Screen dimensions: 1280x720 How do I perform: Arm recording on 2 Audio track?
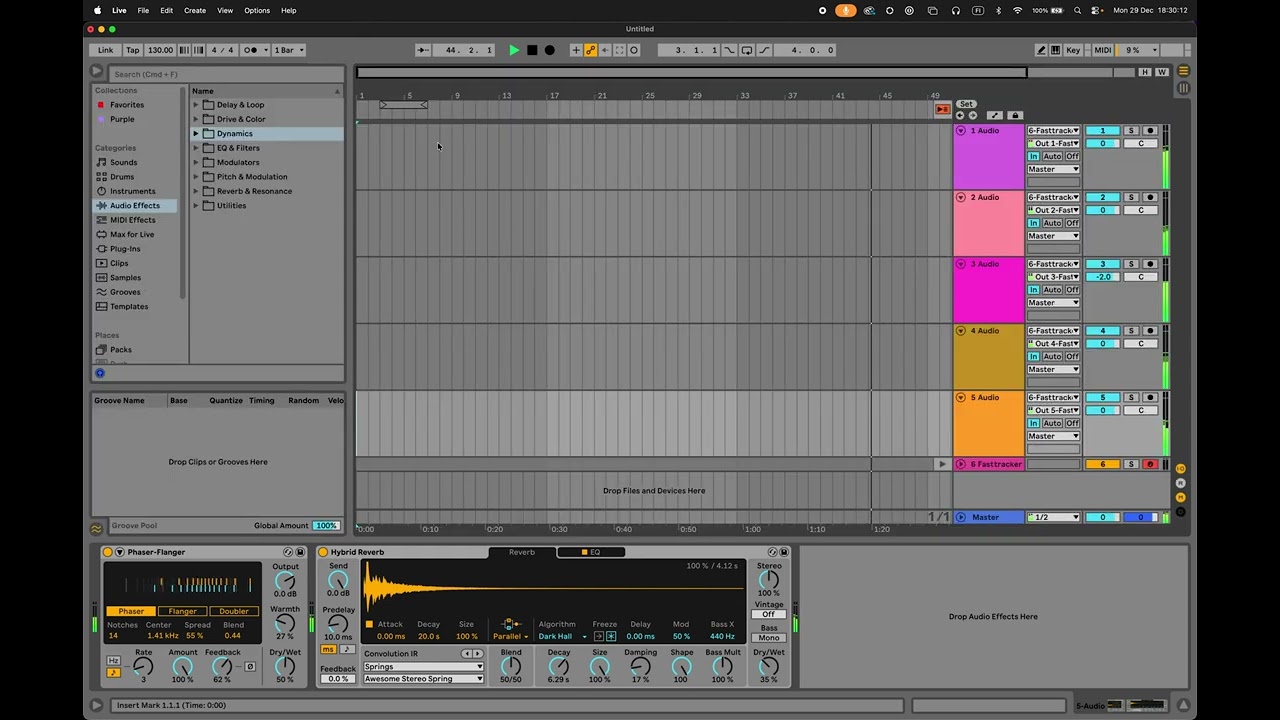tap(1150, 197)
